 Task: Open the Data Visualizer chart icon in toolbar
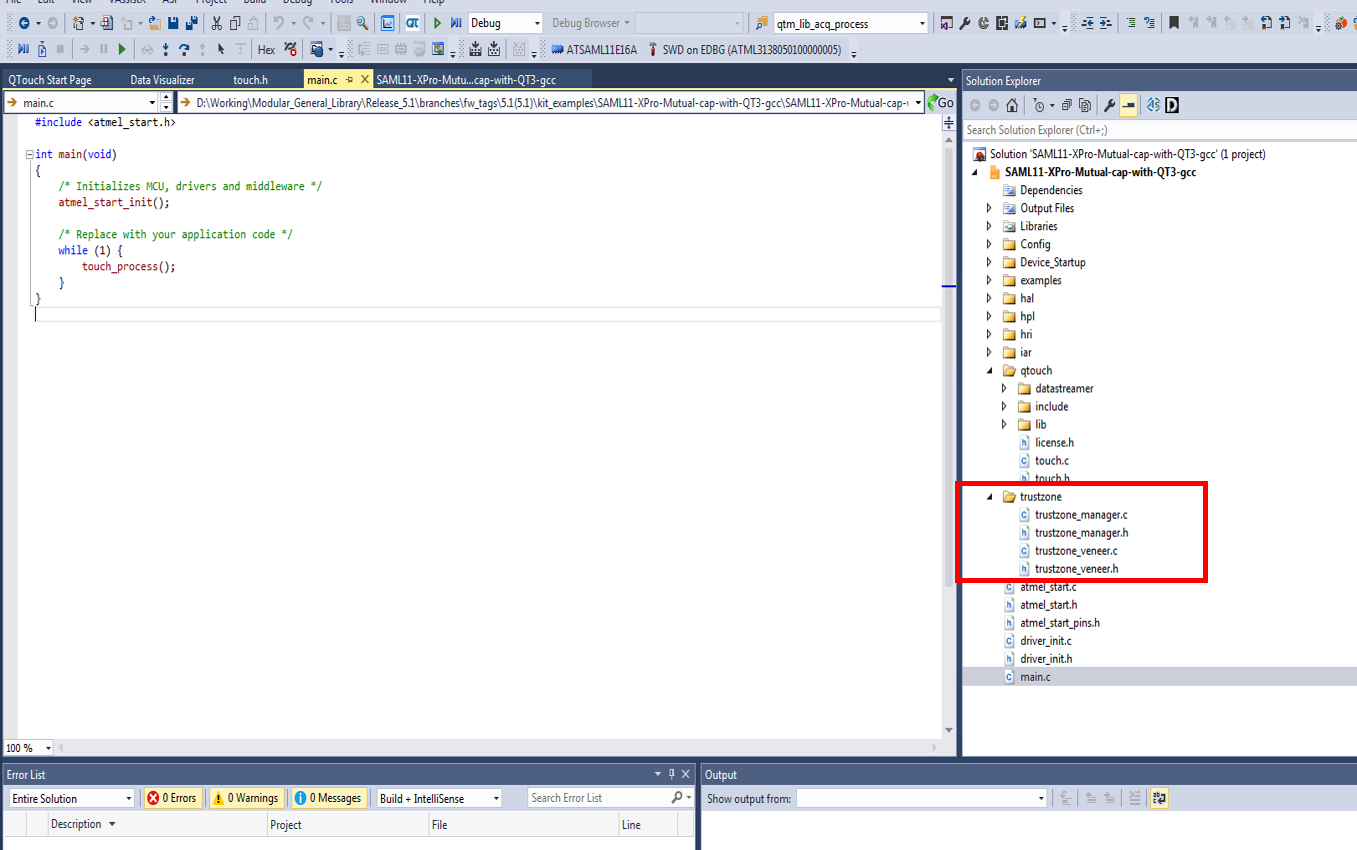point(386,22)
